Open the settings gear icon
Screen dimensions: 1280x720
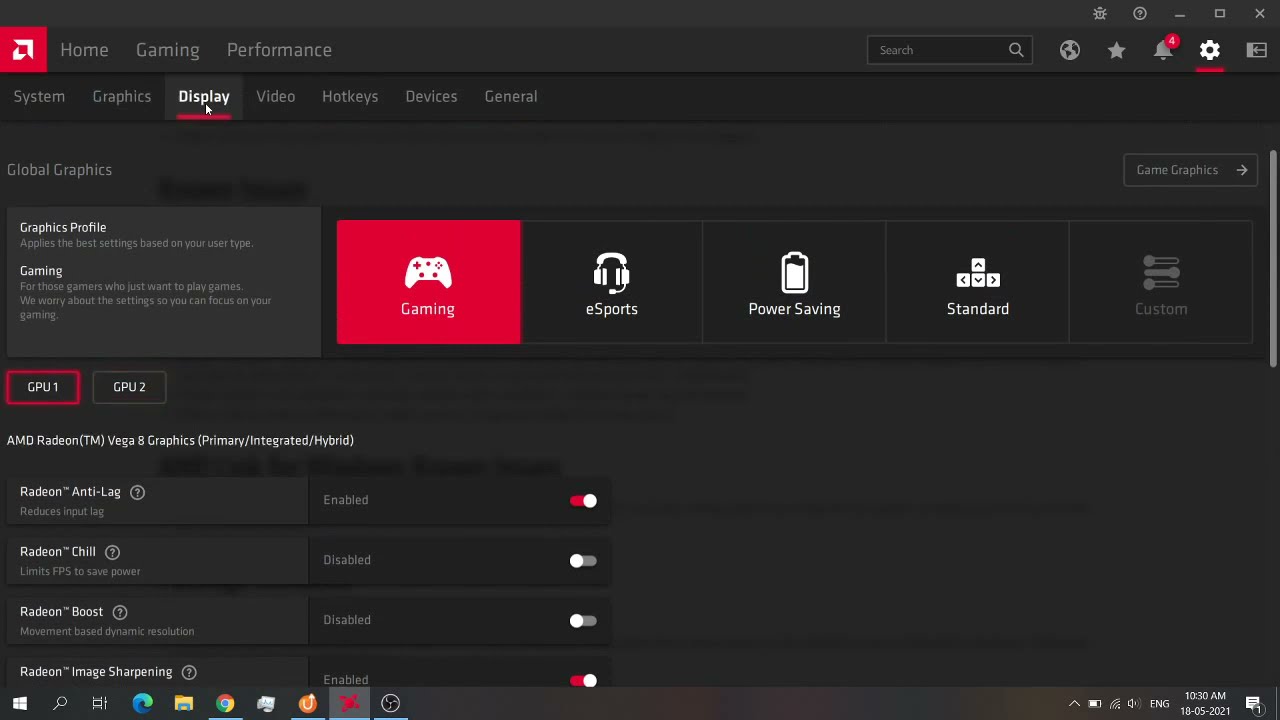[1210, 50]
